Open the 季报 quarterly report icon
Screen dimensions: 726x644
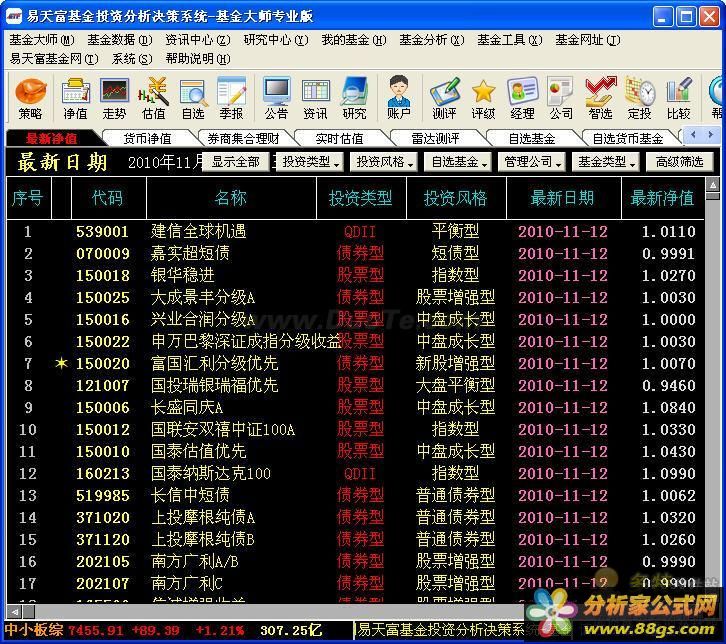point(232,97)
